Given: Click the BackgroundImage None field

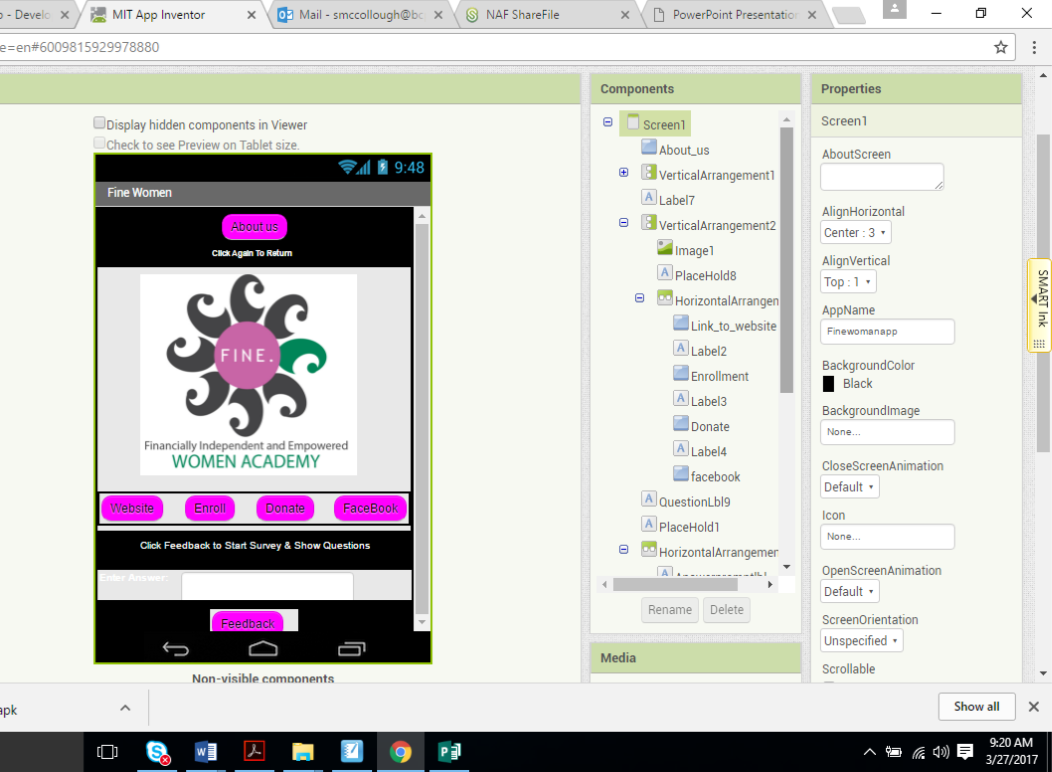Looking at the screenshot, I should [887, 432].
